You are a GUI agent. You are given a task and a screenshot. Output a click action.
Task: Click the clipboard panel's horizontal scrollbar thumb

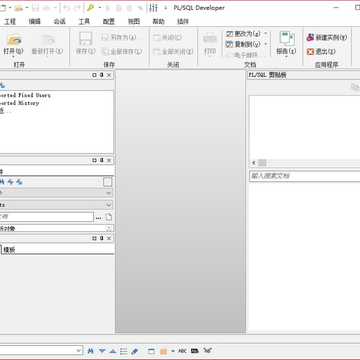tap(262, 163)
